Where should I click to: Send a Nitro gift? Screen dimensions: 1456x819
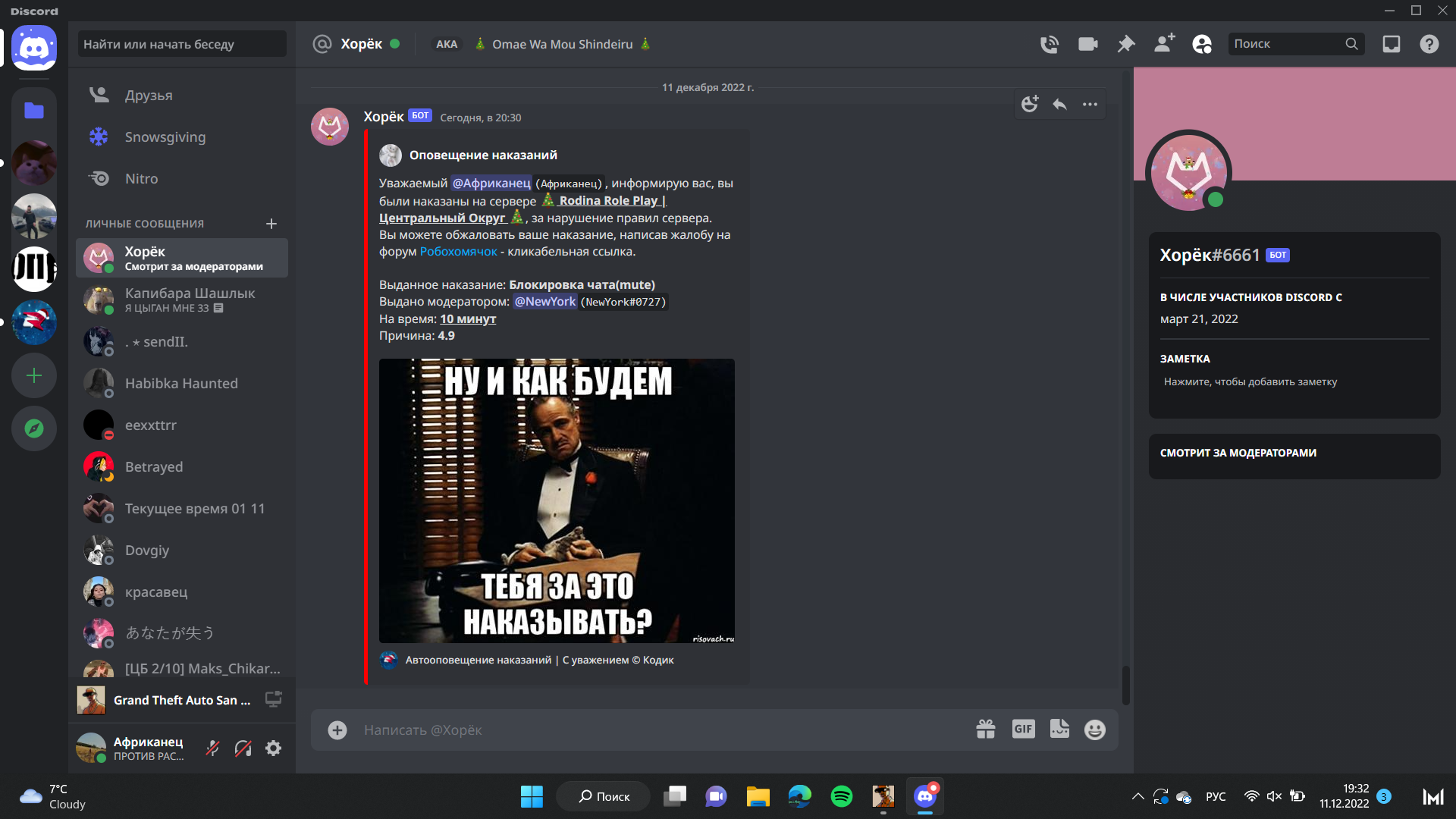[985, 729]
